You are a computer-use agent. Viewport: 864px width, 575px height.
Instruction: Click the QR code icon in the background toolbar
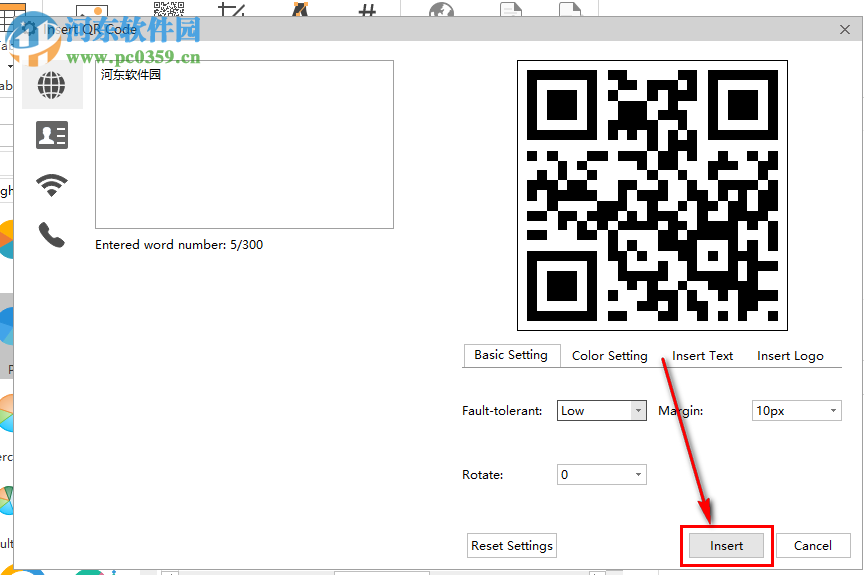[x=169, y=9]
